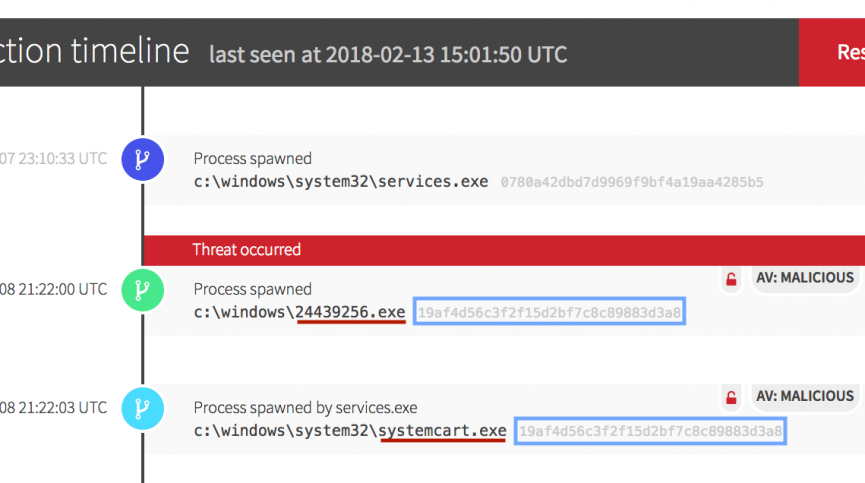Click the cyan process icon for systemcart.exe

click(142, 408)
